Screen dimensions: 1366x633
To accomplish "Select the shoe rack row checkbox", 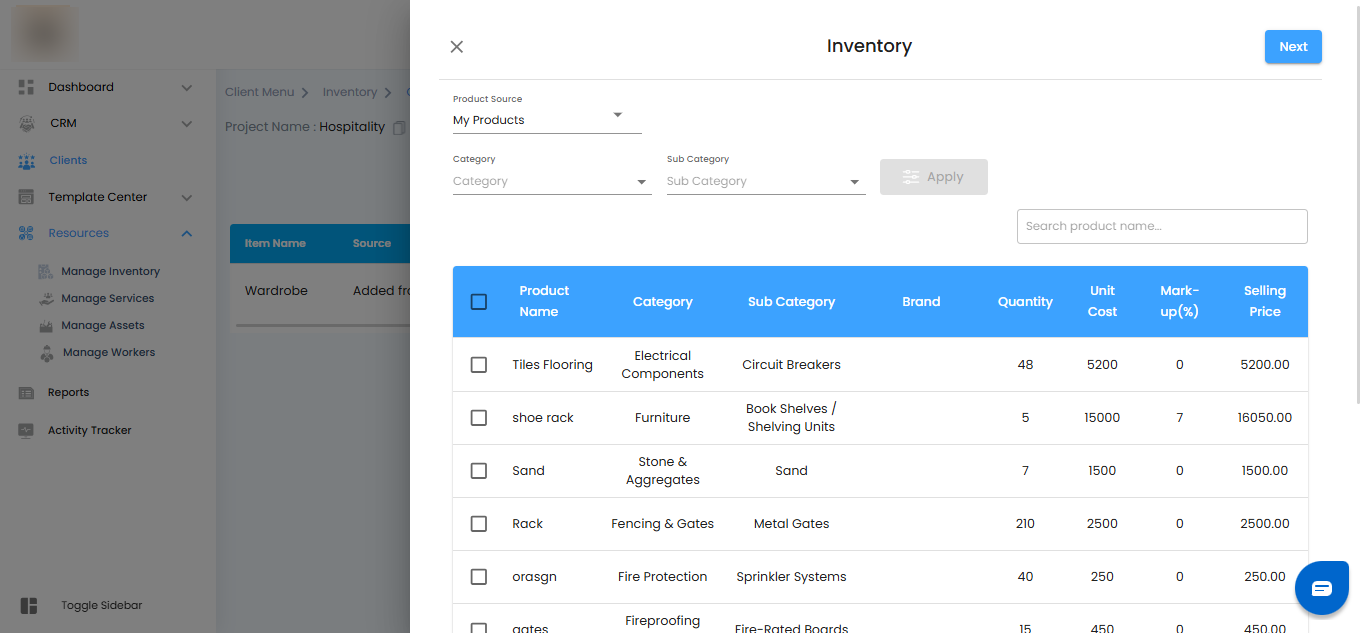I will coord(479,417).
